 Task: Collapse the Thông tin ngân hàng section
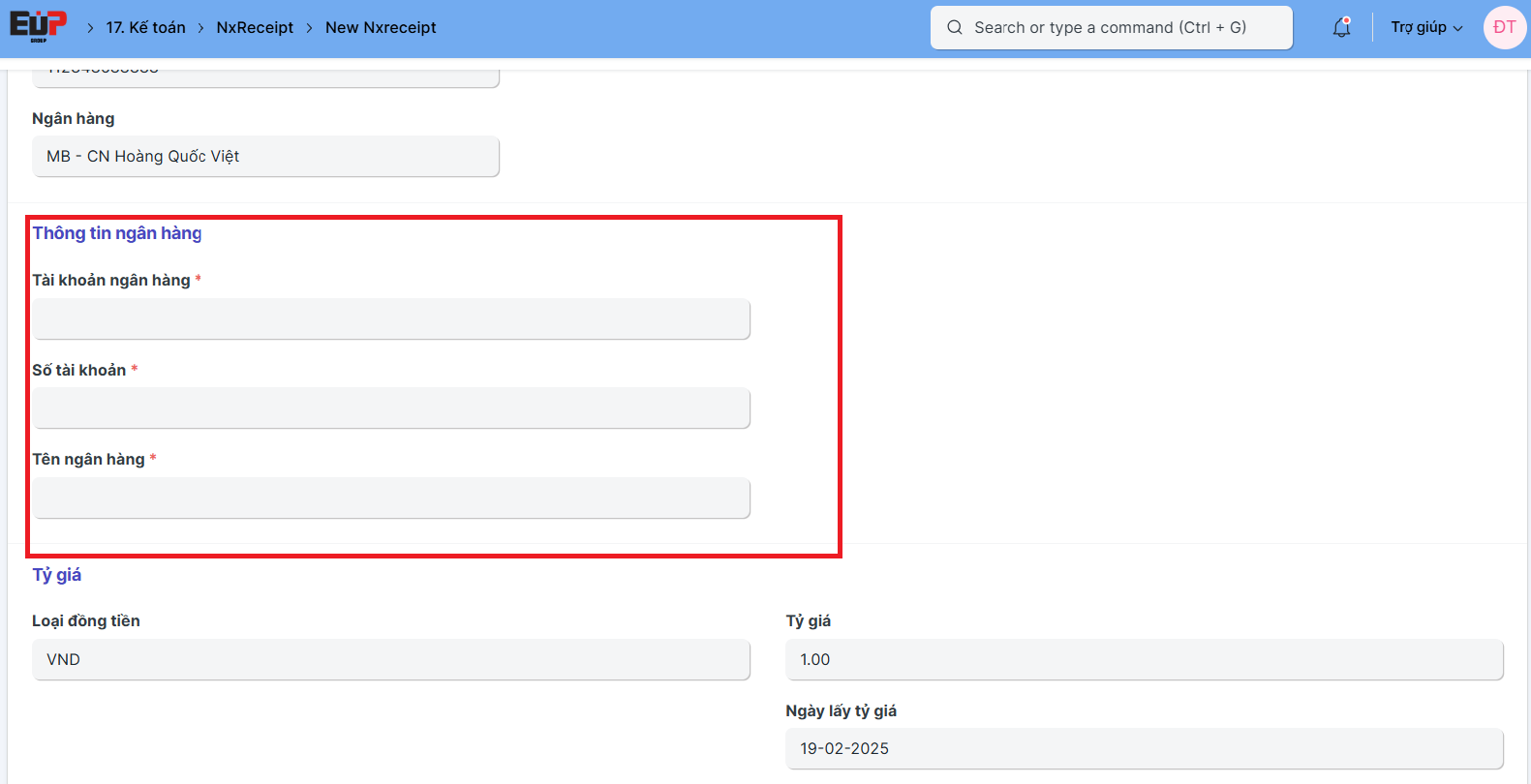[117, 233]
